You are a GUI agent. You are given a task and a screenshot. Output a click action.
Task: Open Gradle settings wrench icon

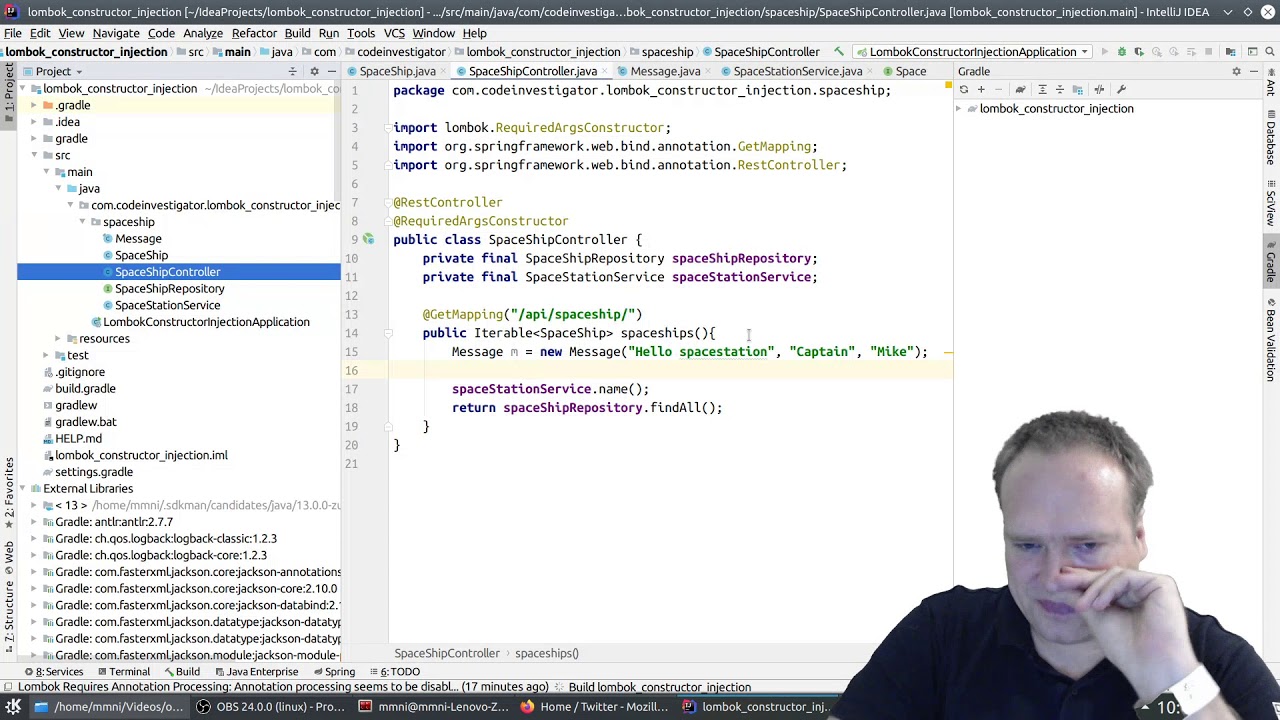pyautogui.click(x=1121, y=90)
